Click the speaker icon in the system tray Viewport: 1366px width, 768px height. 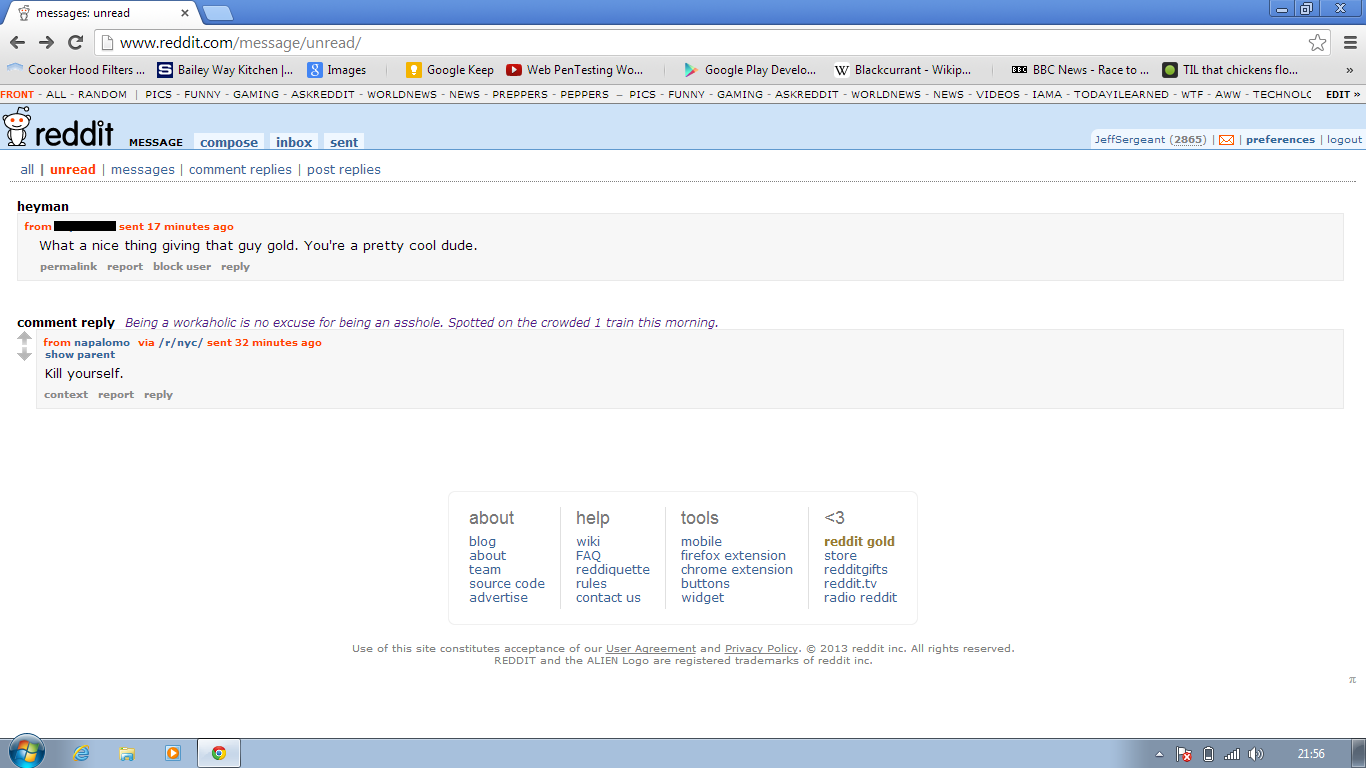[x=1256, y=754]
